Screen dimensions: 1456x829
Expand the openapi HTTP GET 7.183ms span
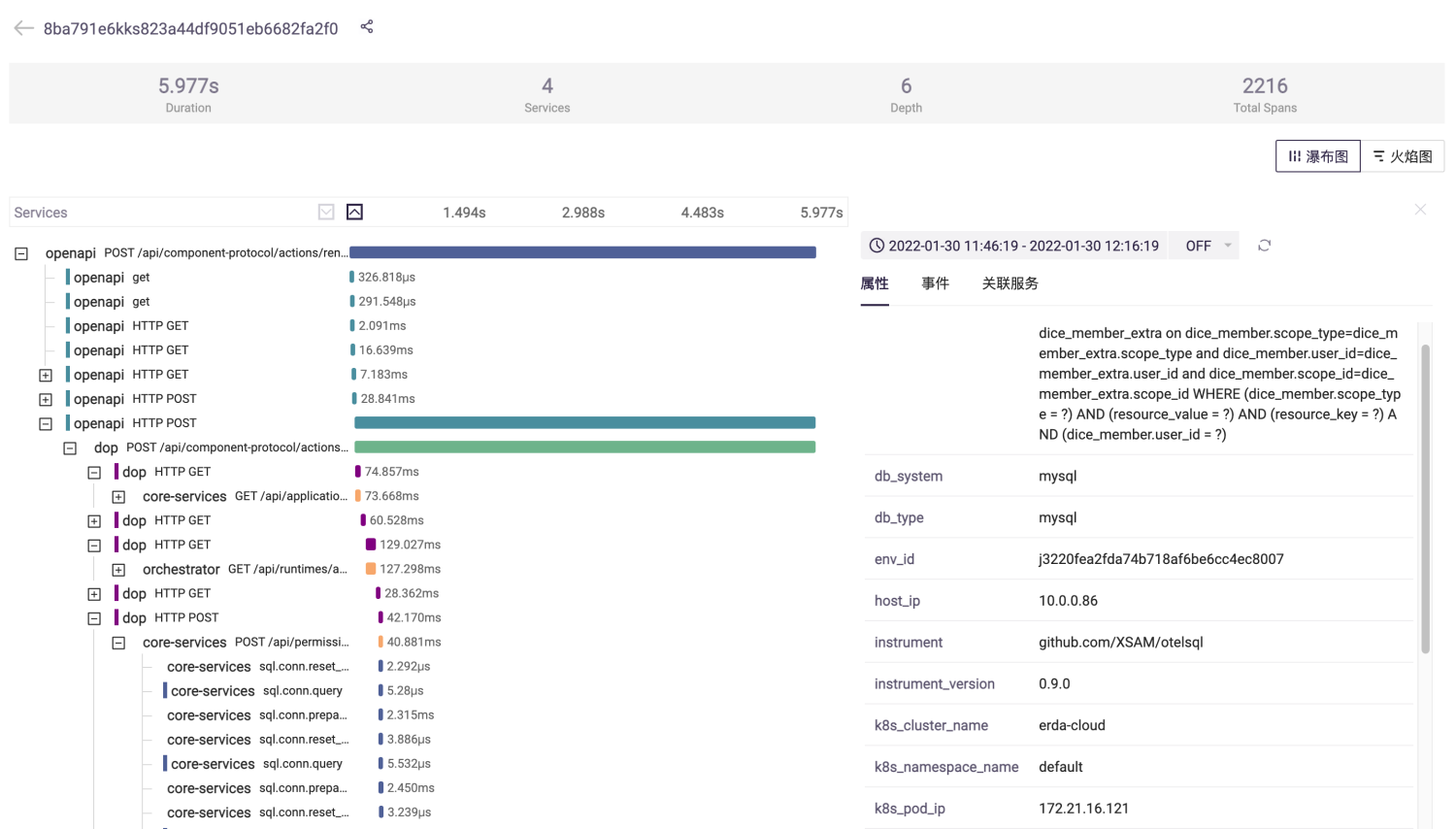(46, 375)
